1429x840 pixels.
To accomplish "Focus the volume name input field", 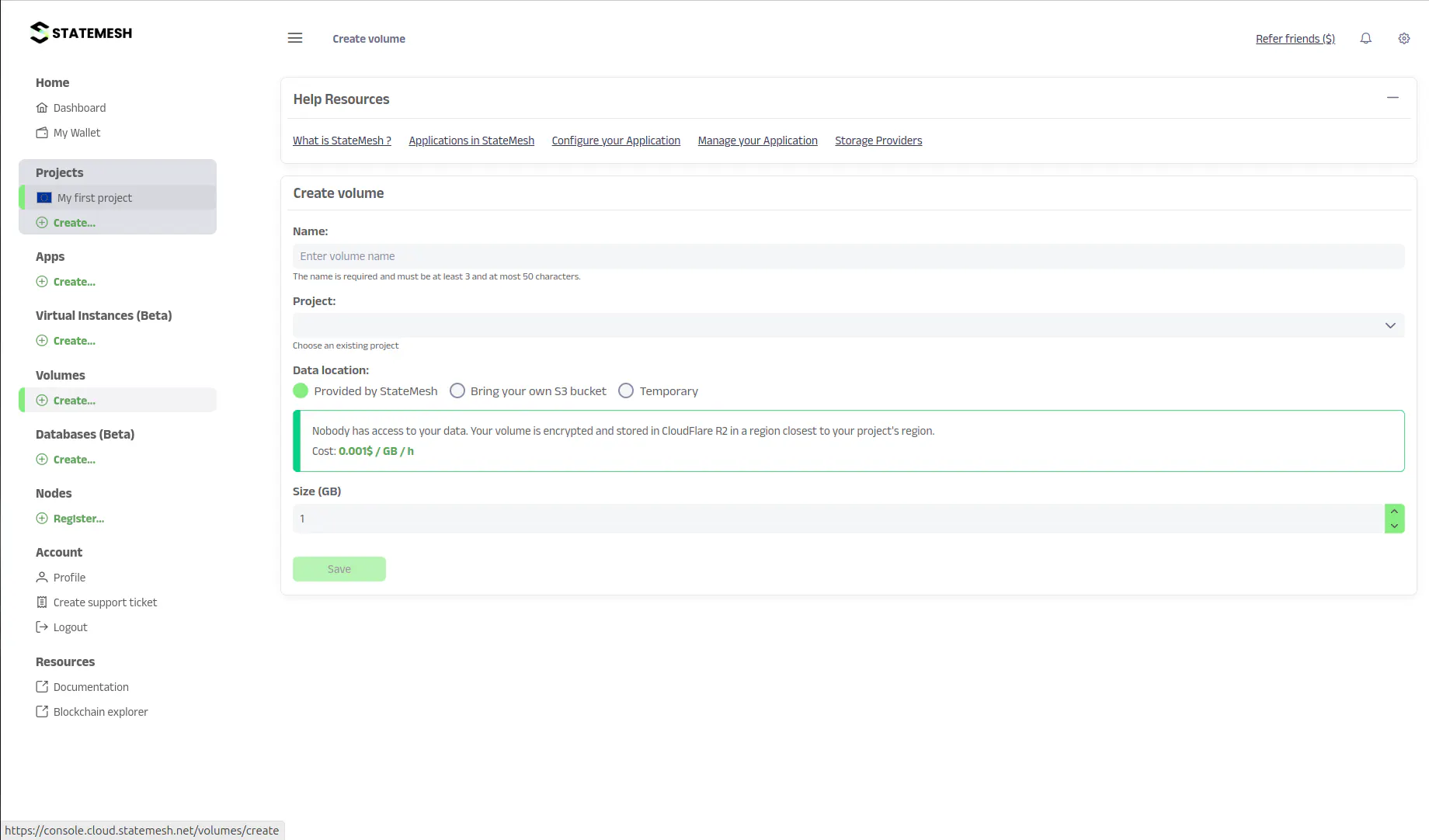I will click(848, 256).
